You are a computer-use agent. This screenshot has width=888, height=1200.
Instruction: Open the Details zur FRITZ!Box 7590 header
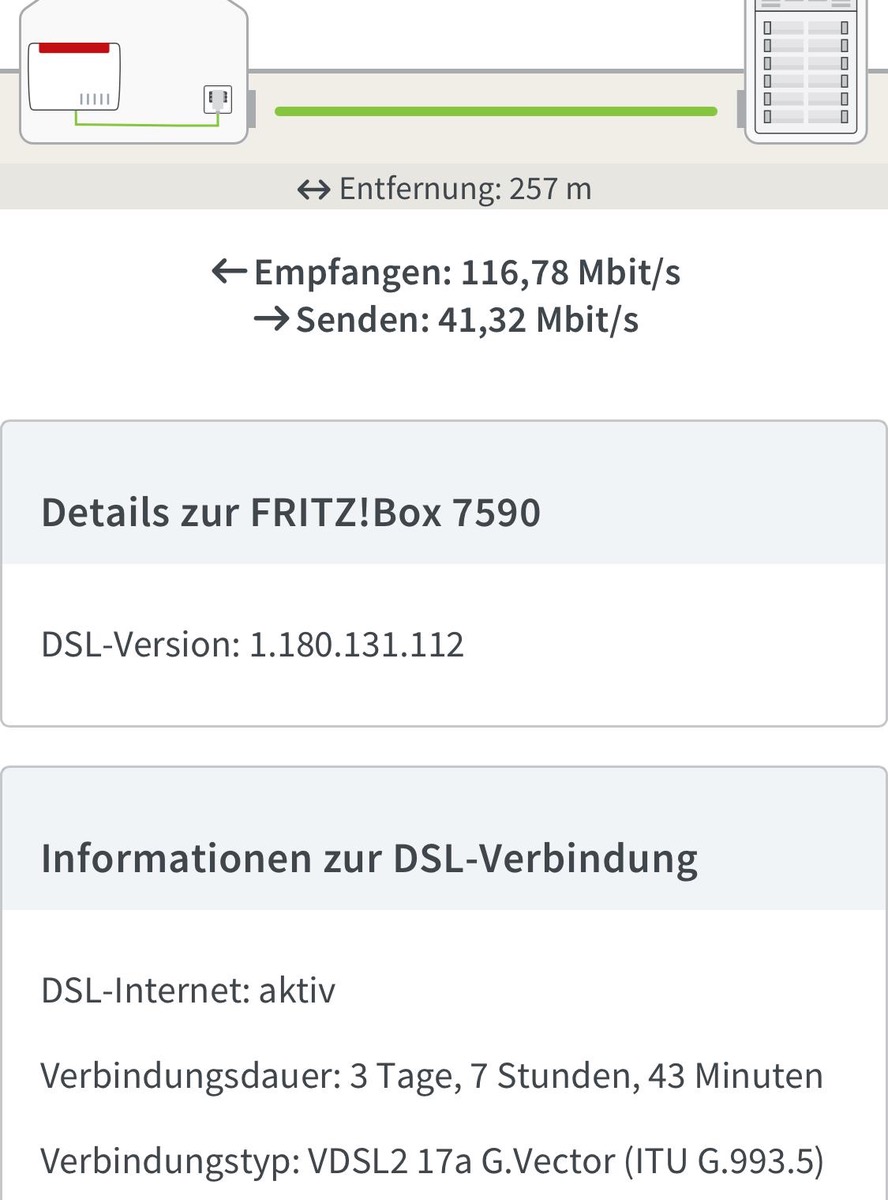click(291, 512)
